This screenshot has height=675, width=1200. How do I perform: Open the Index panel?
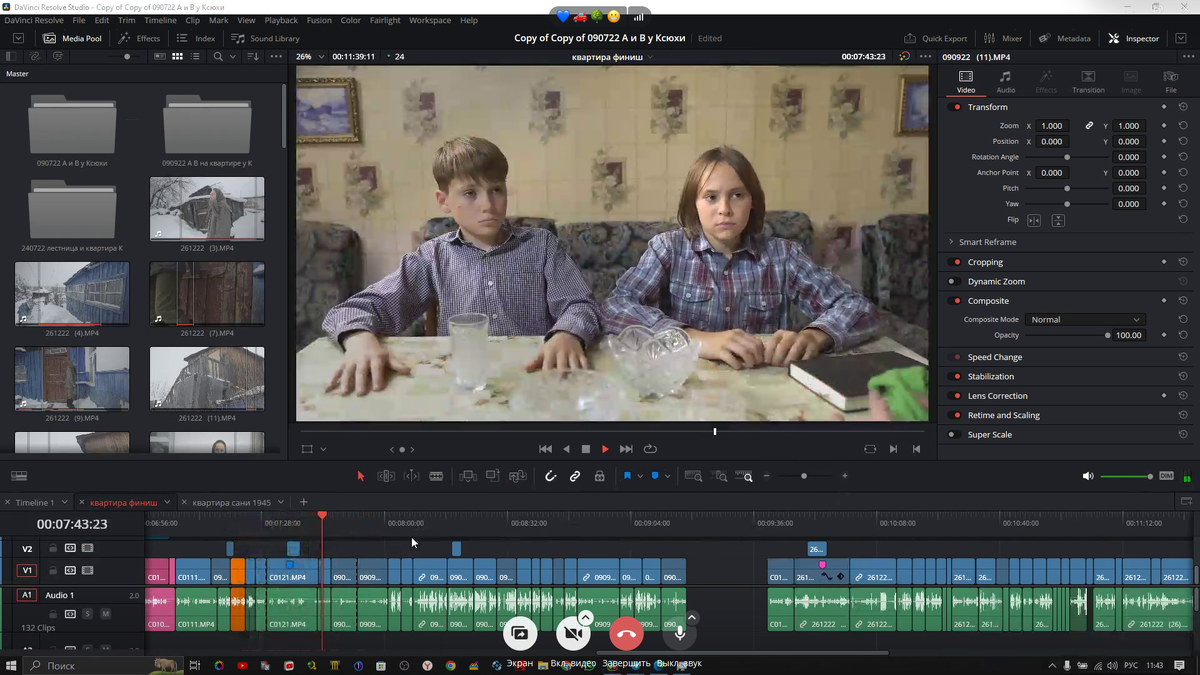pyautogui.click(x=196, y=38)
